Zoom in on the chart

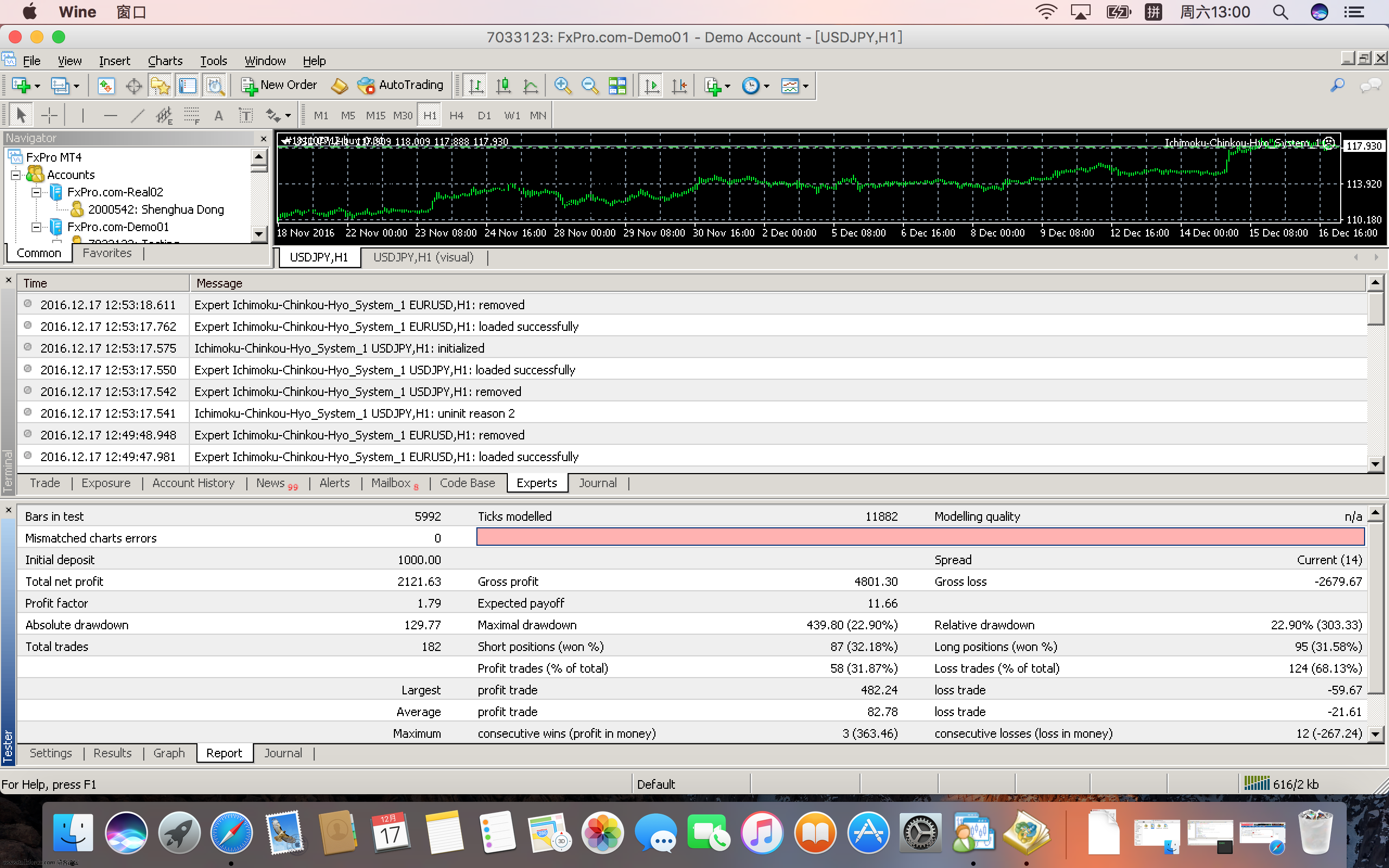(563, 86)
